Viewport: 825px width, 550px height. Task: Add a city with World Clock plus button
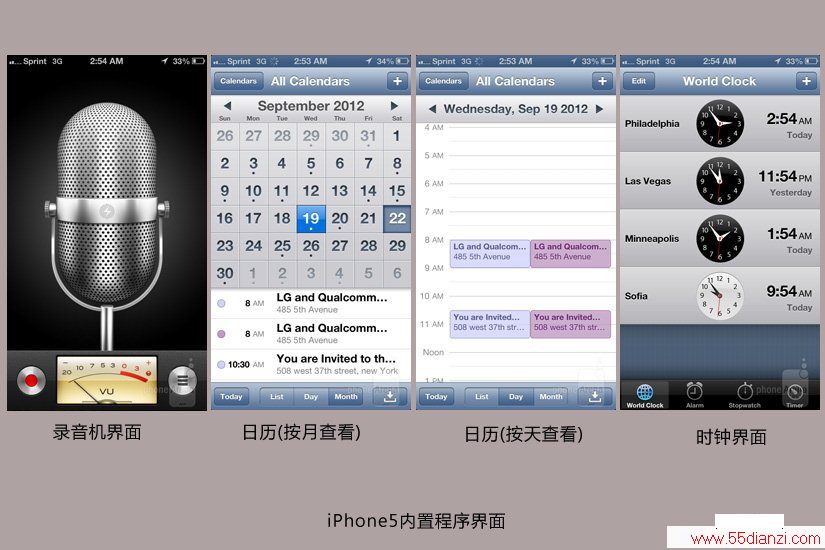pos(807,81)
